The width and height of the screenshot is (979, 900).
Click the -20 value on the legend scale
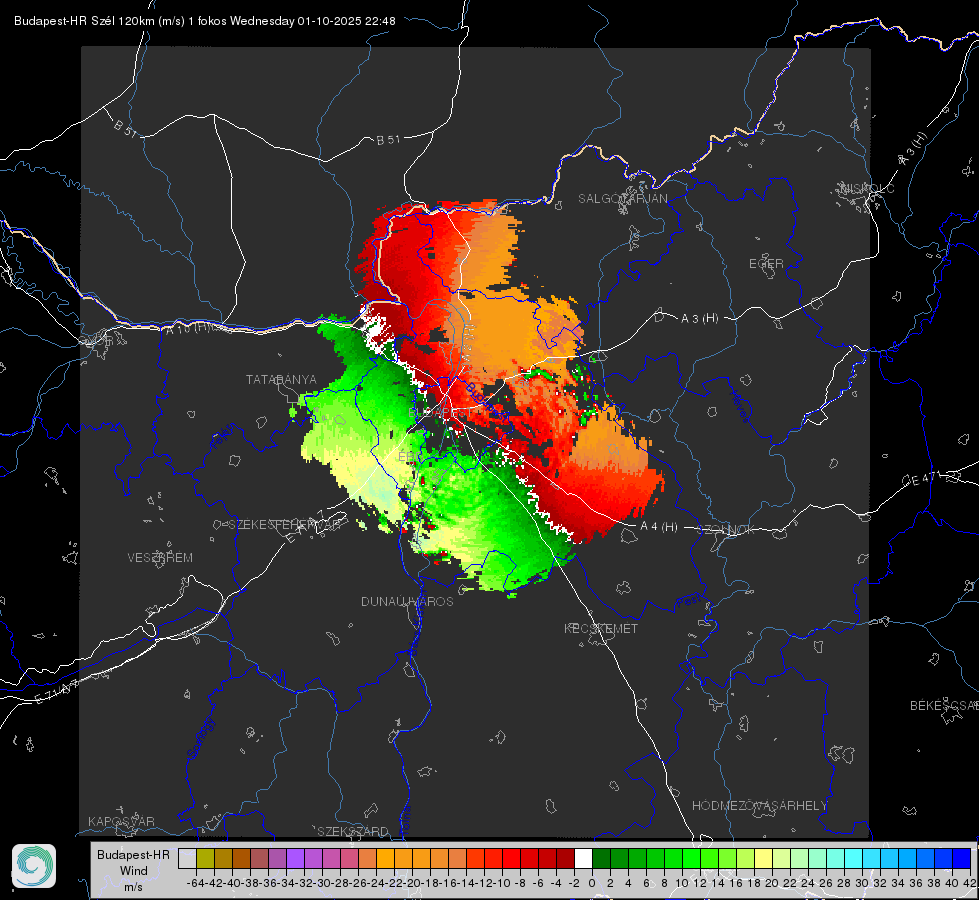(x=412, y=883)
